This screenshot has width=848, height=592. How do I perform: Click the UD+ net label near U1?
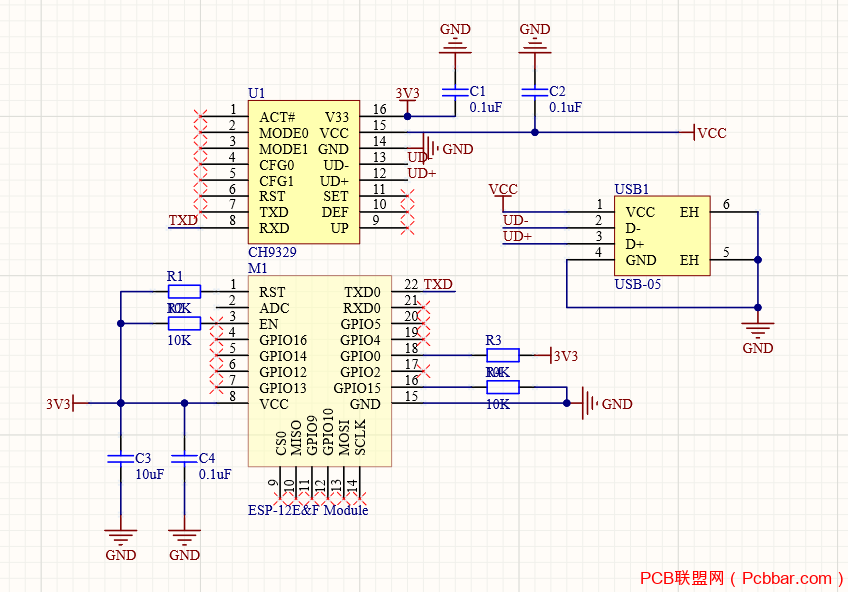(422, 174)
